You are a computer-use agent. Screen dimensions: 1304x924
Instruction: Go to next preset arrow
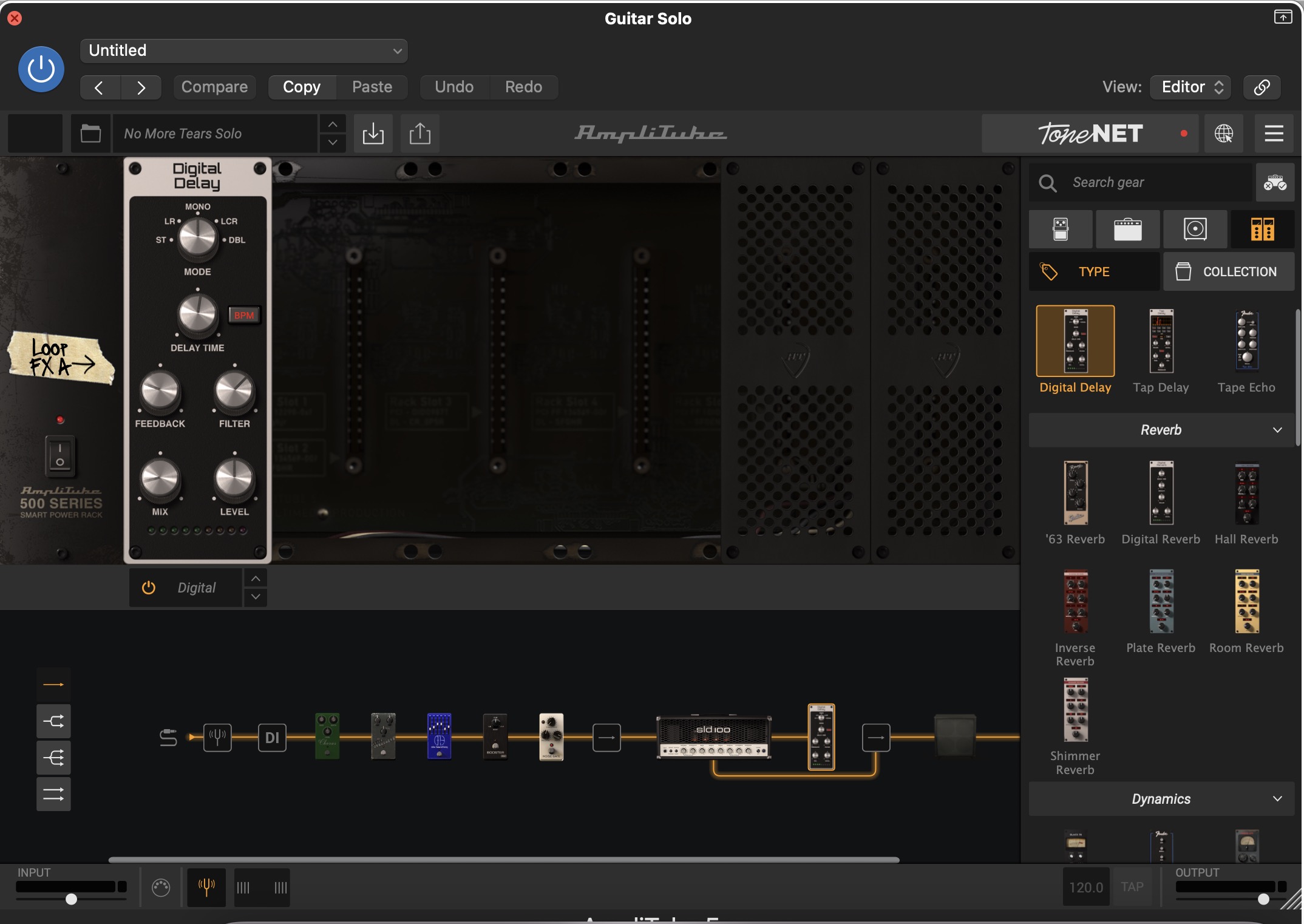[141, 87]
